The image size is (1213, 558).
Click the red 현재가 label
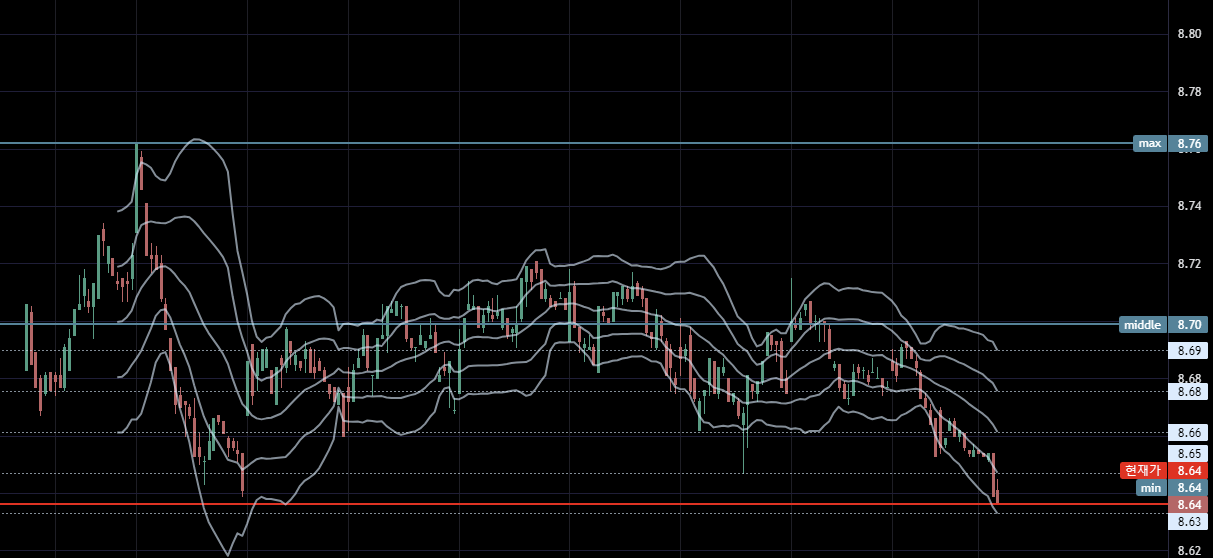[1142, 470]
